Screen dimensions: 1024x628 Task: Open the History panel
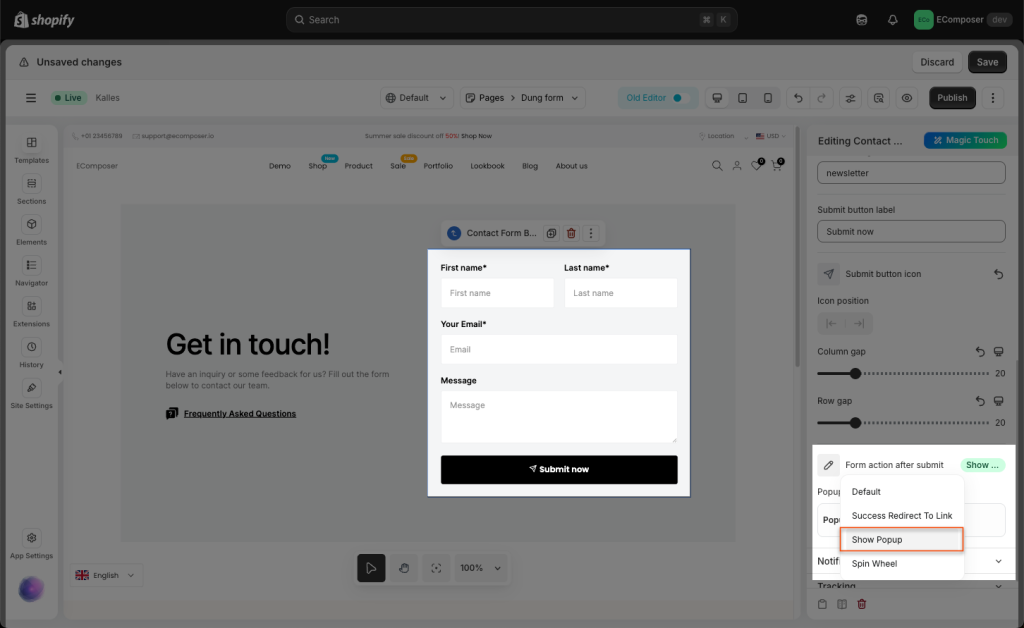click(31, 353)
